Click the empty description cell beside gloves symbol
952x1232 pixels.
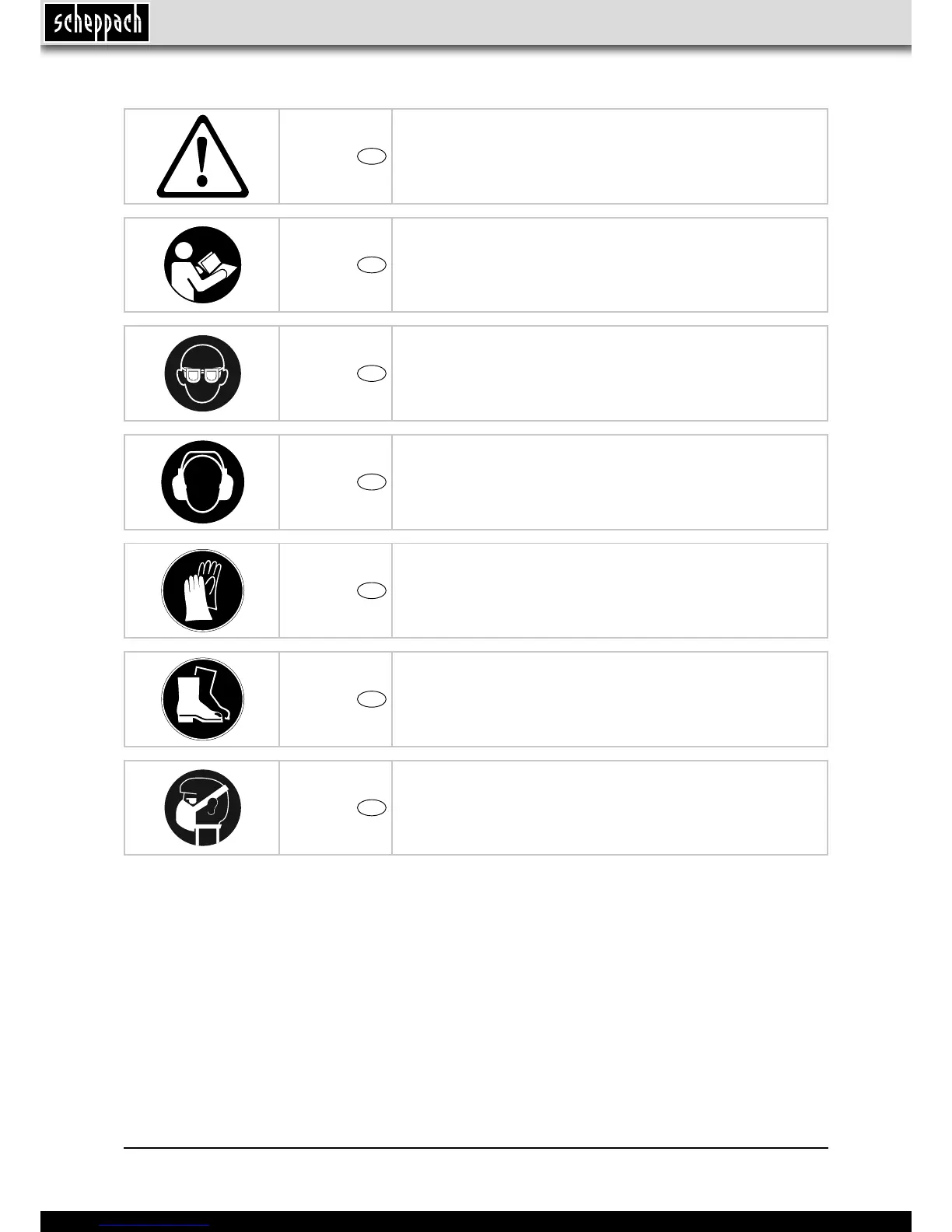(x=610, y=590)
